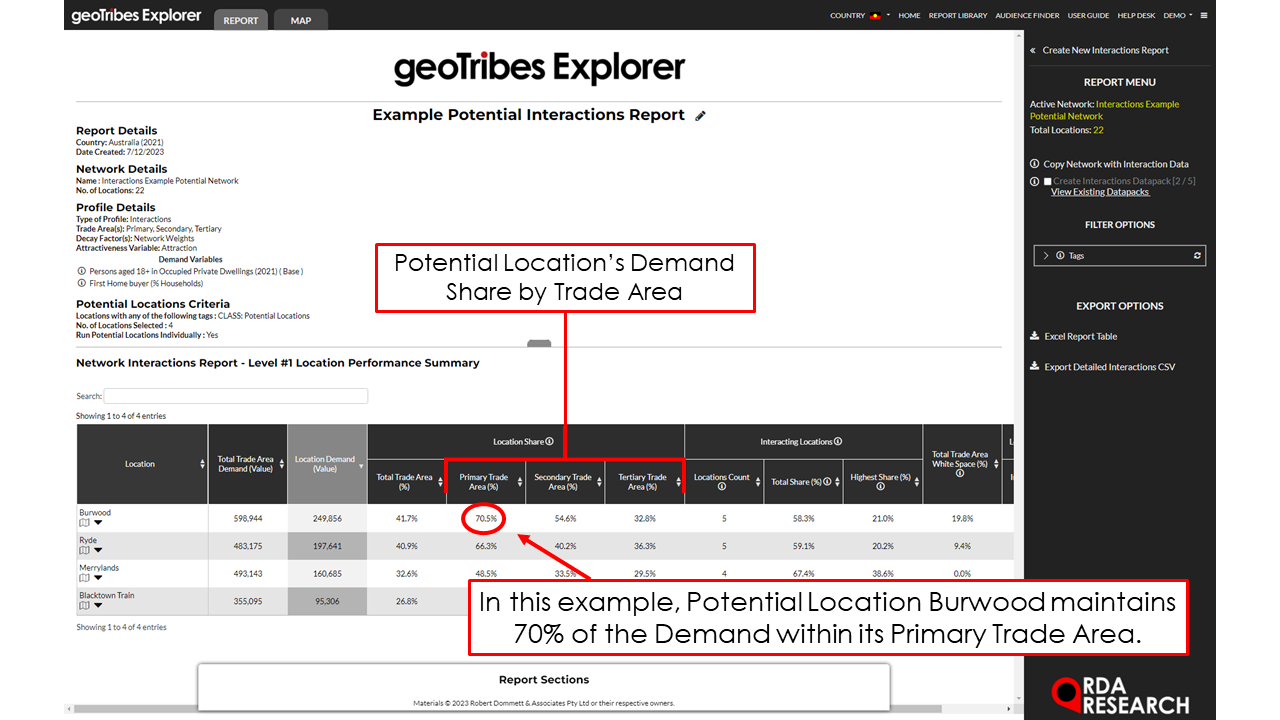
Task: Open REPORT LIBRARY in the top navigation
Action: 958,16
